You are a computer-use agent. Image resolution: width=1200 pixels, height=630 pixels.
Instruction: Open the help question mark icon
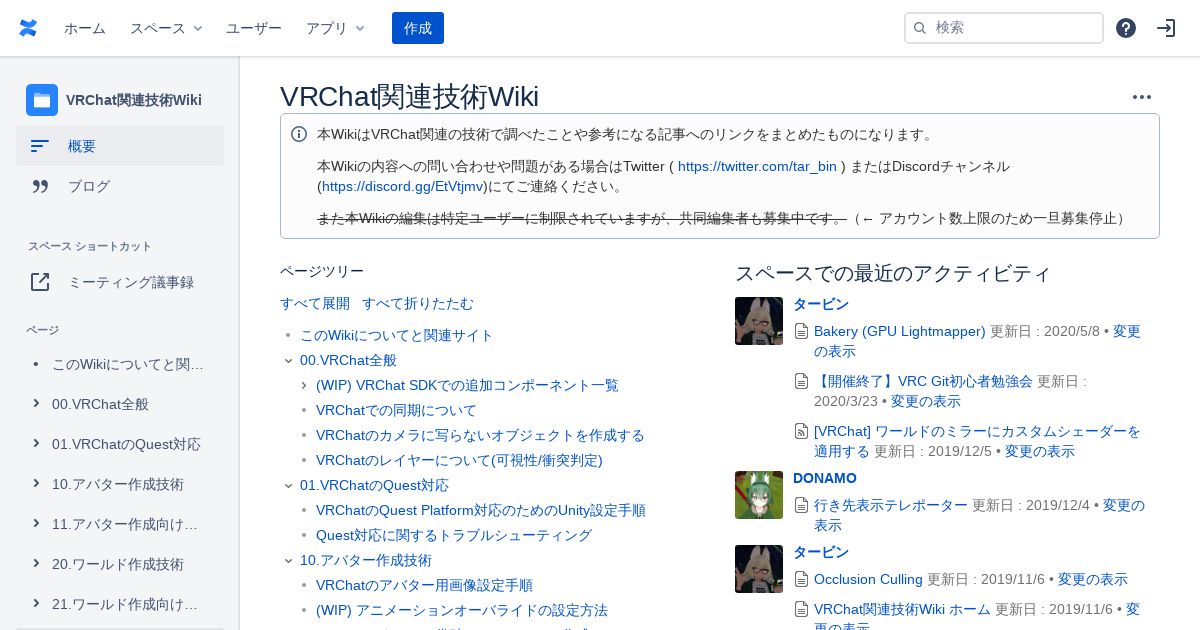1126,28
